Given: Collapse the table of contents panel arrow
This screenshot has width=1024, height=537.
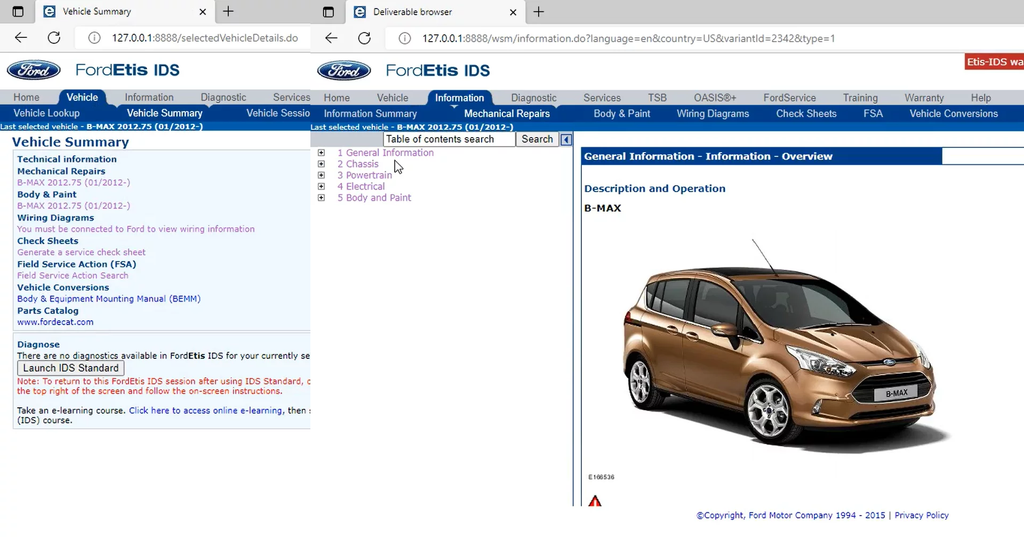Looking at the screenshot, I should 566,140.
